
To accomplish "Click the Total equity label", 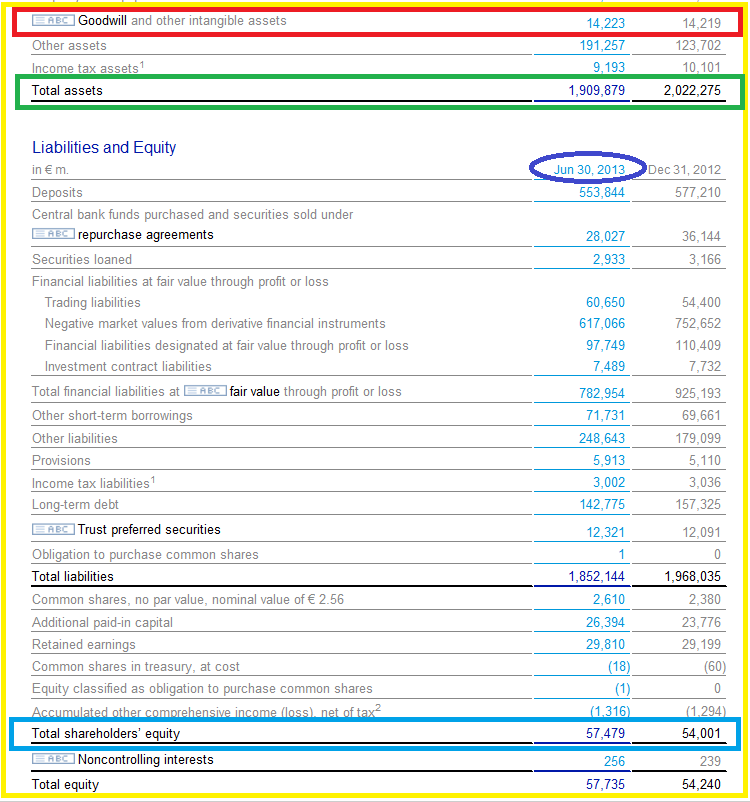I will [x=65, y=785].
